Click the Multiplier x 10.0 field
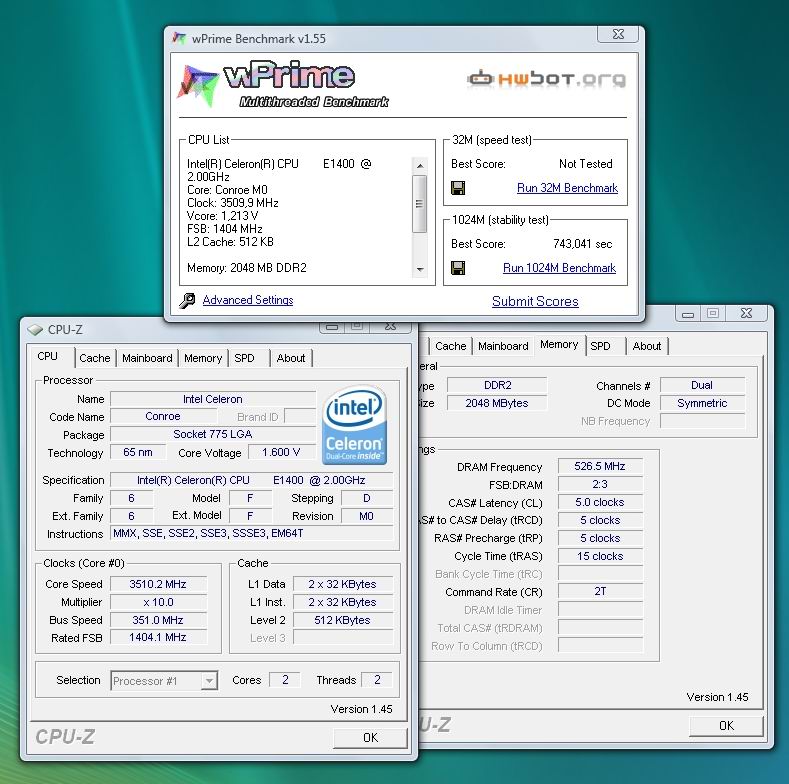The image size is (789, 784). (158, 602)
